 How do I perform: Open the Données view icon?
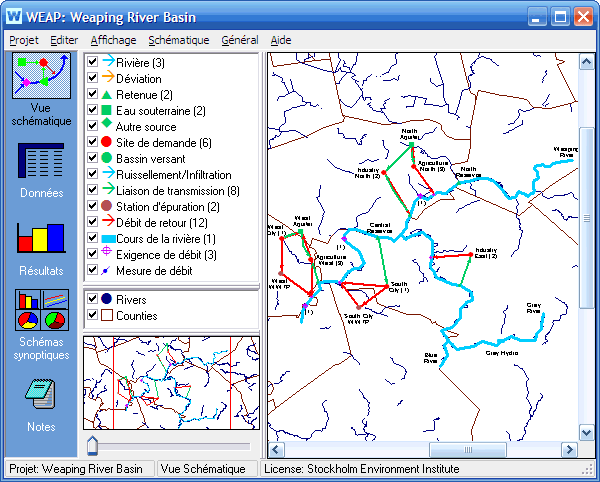click(41, 161)
